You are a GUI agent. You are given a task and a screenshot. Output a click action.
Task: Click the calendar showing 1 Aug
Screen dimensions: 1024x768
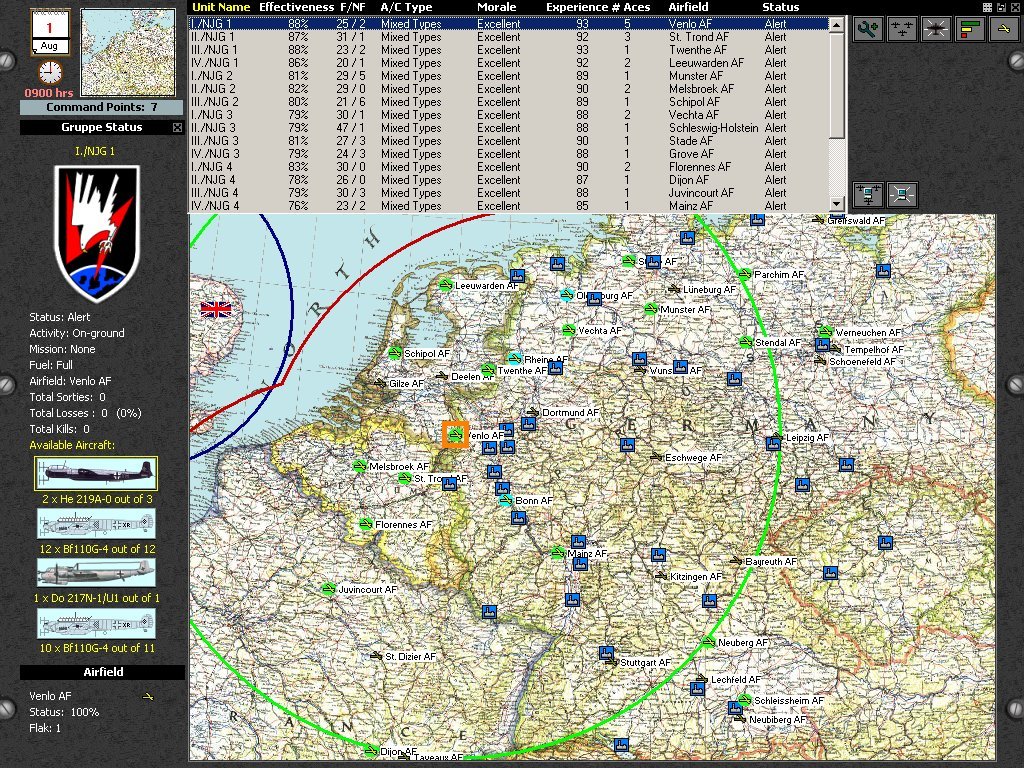[49, 32]
